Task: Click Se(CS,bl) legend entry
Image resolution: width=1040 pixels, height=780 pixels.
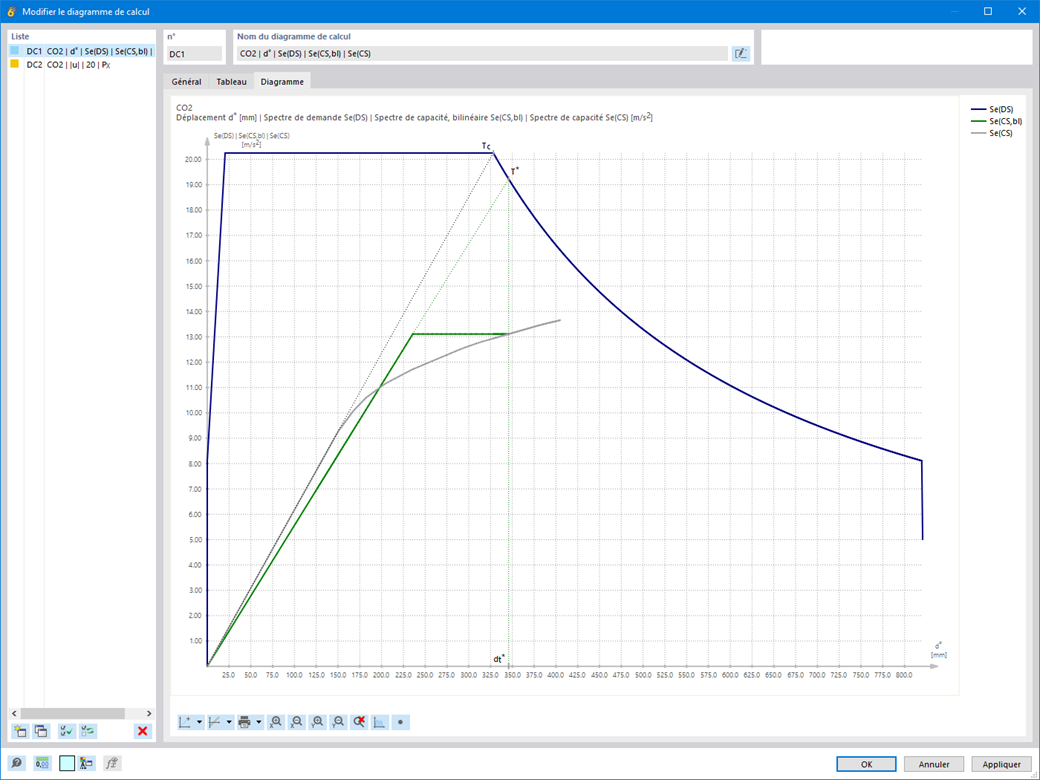Action: 996,121
